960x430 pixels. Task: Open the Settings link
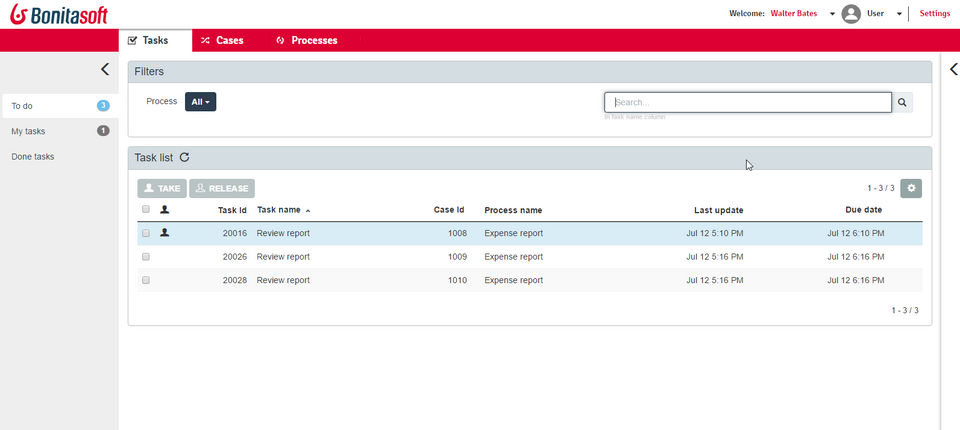click(934, 14)
